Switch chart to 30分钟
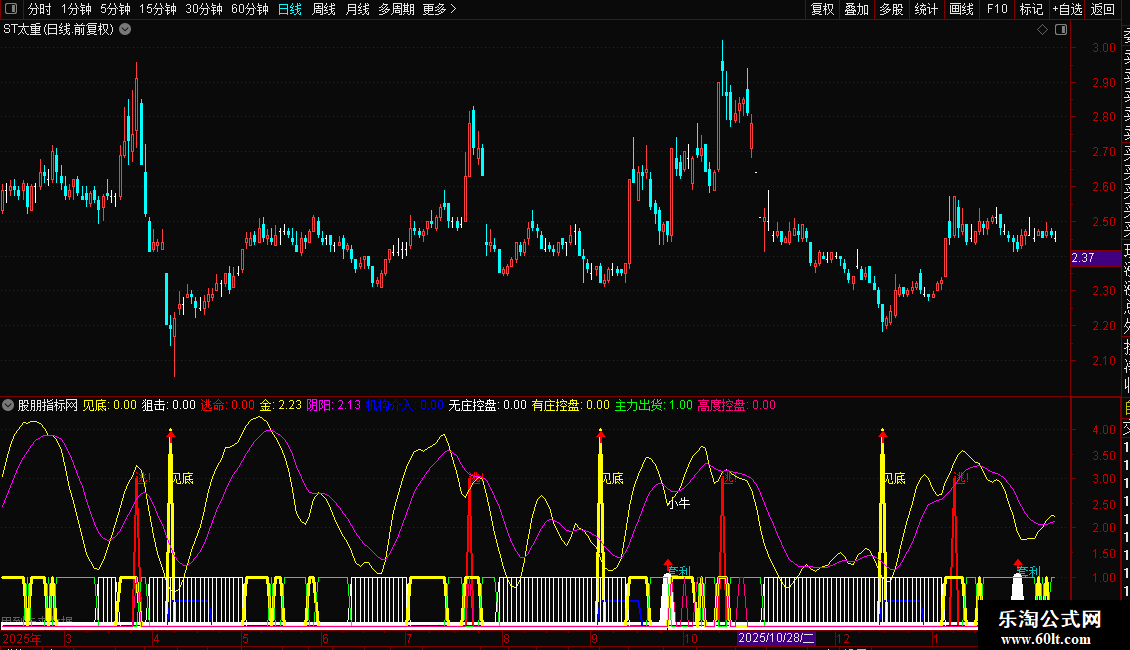 tap(204, 9)
